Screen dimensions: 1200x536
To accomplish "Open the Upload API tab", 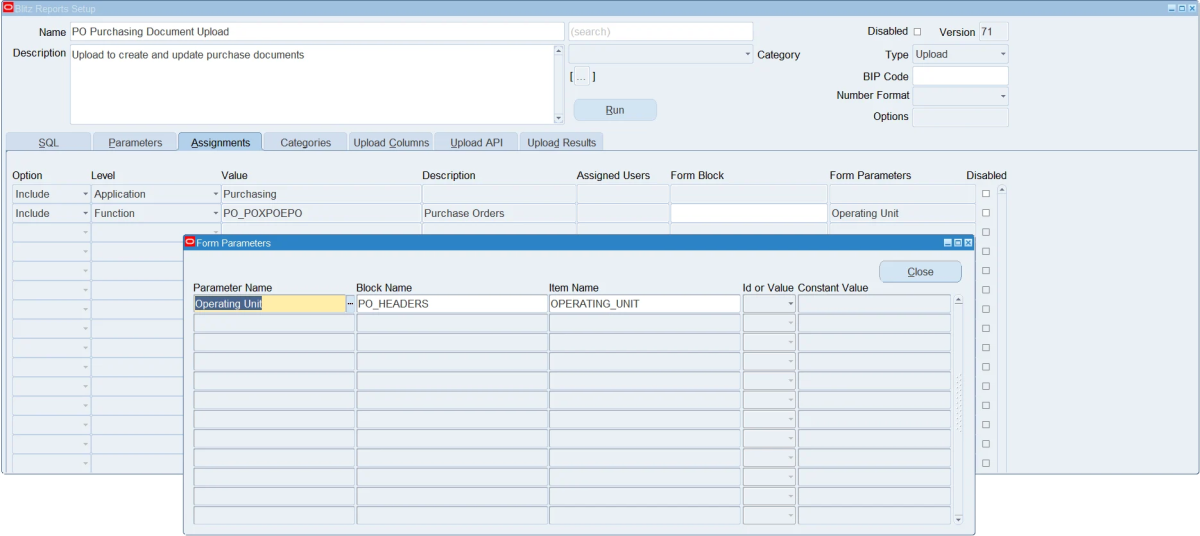I will (x=476, y=142).
